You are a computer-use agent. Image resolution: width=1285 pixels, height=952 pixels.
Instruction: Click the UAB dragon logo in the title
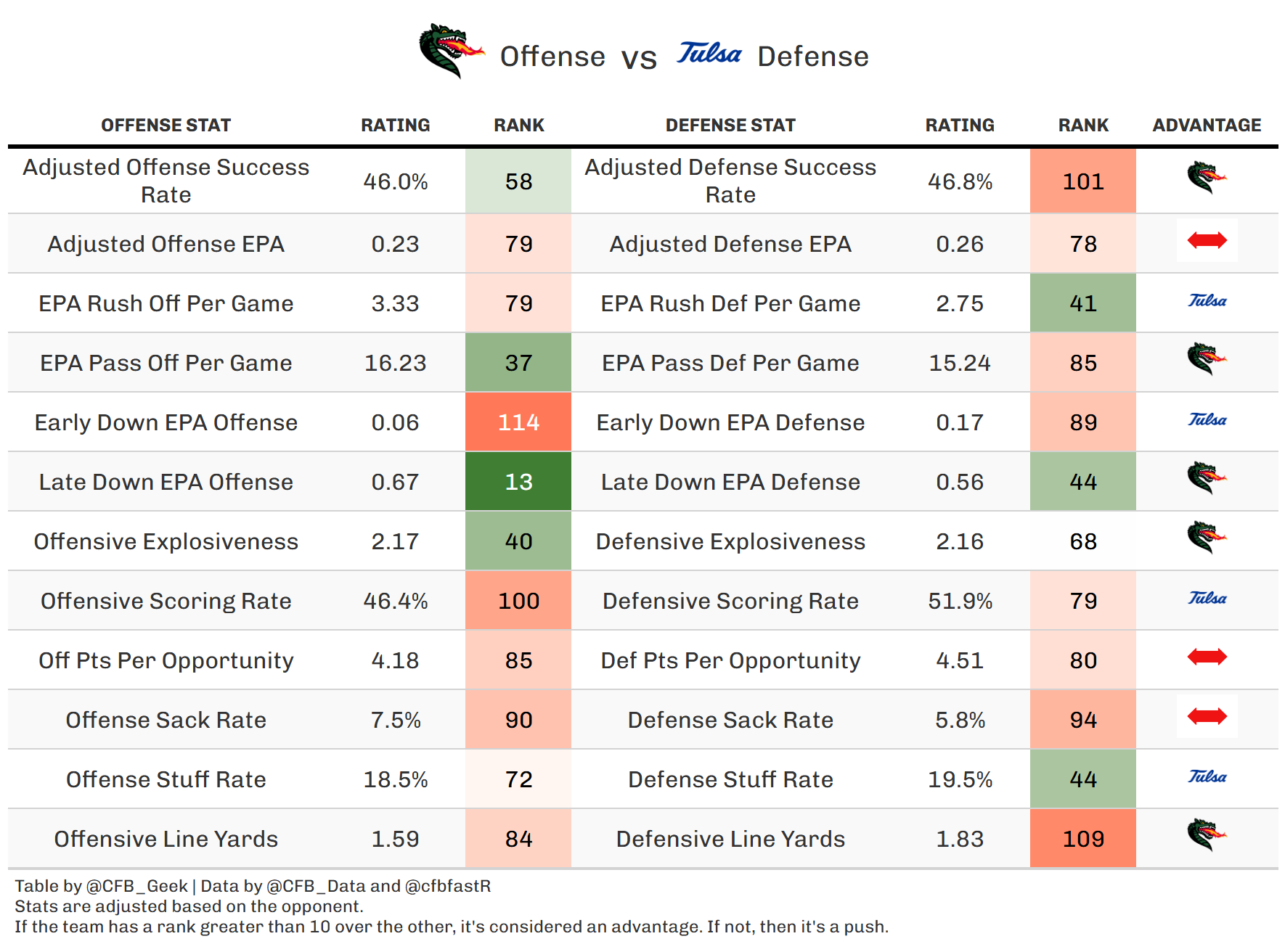(x=451, y=51)
